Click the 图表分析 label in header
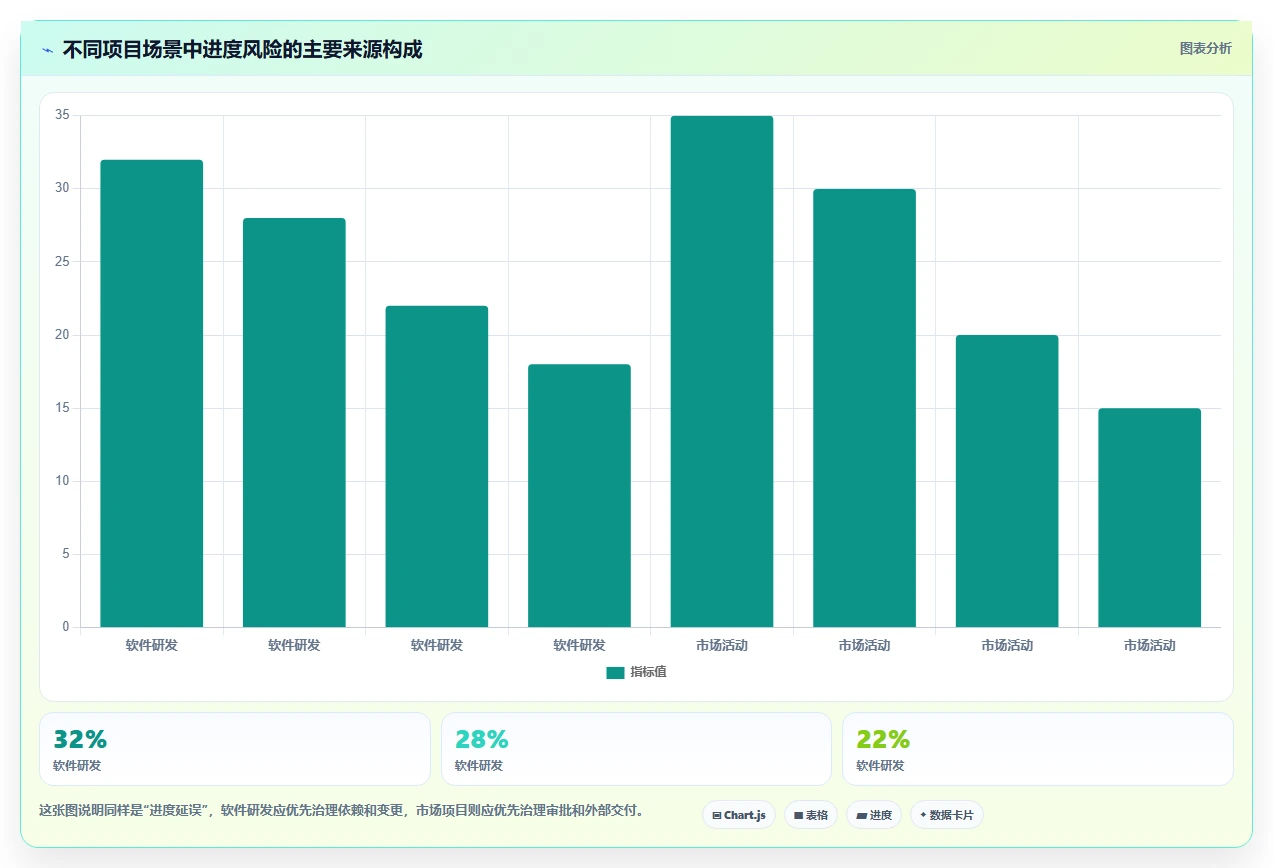Image resolution: width=1273 pixels, height=868 pixels. (1205, 48)
